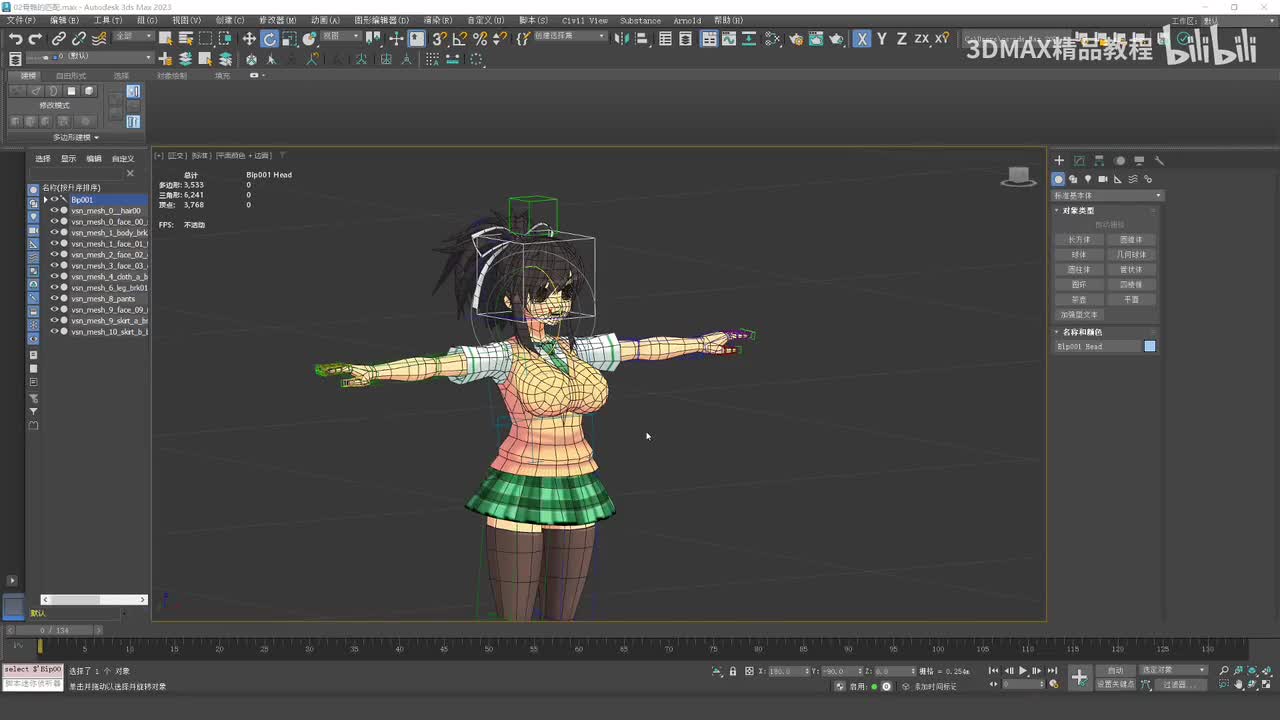This screenshot has height=720, width=1280.
Task: Open the 视图 reference coordinate dropdown
Action: [342, 36]
